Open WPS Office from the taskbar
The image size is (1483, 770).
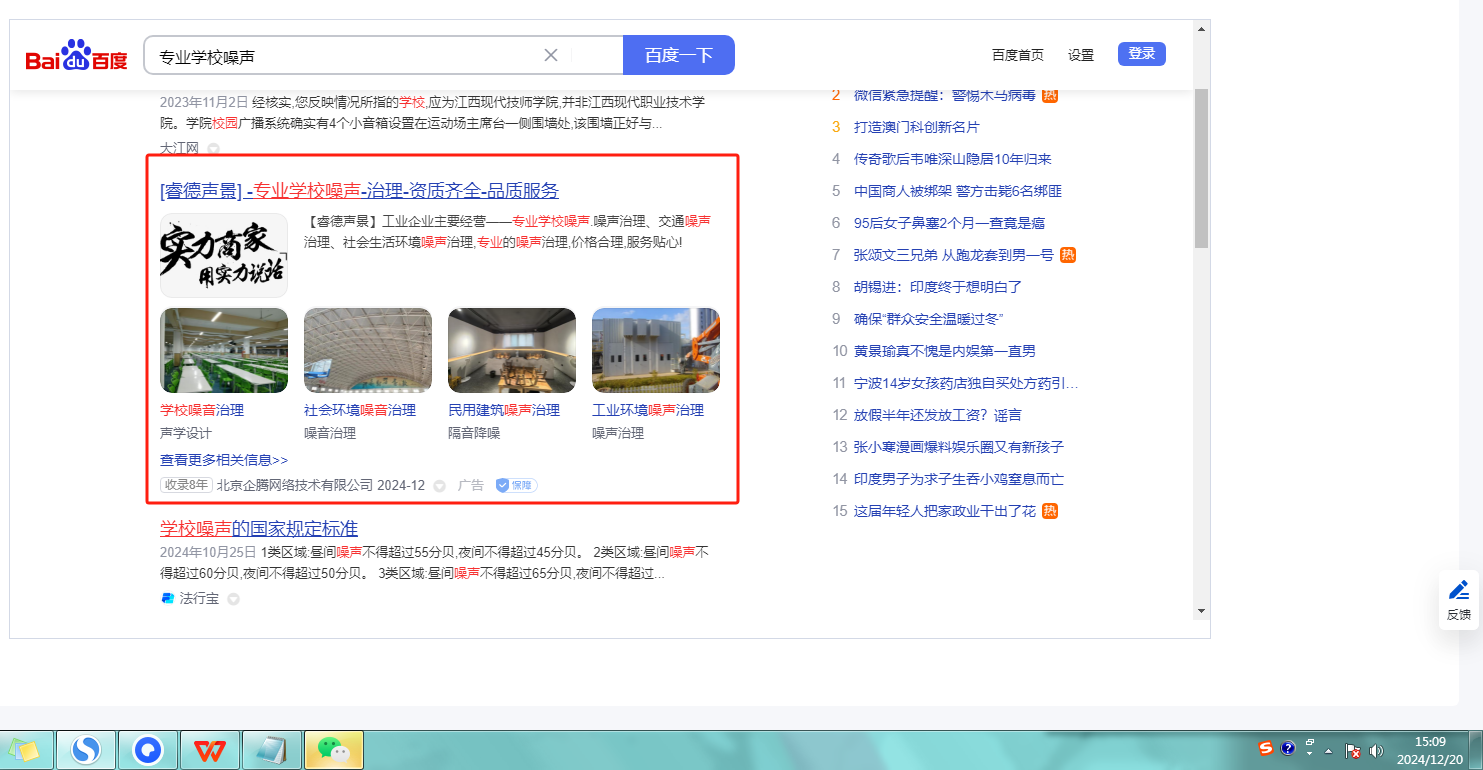click(209, 749)
